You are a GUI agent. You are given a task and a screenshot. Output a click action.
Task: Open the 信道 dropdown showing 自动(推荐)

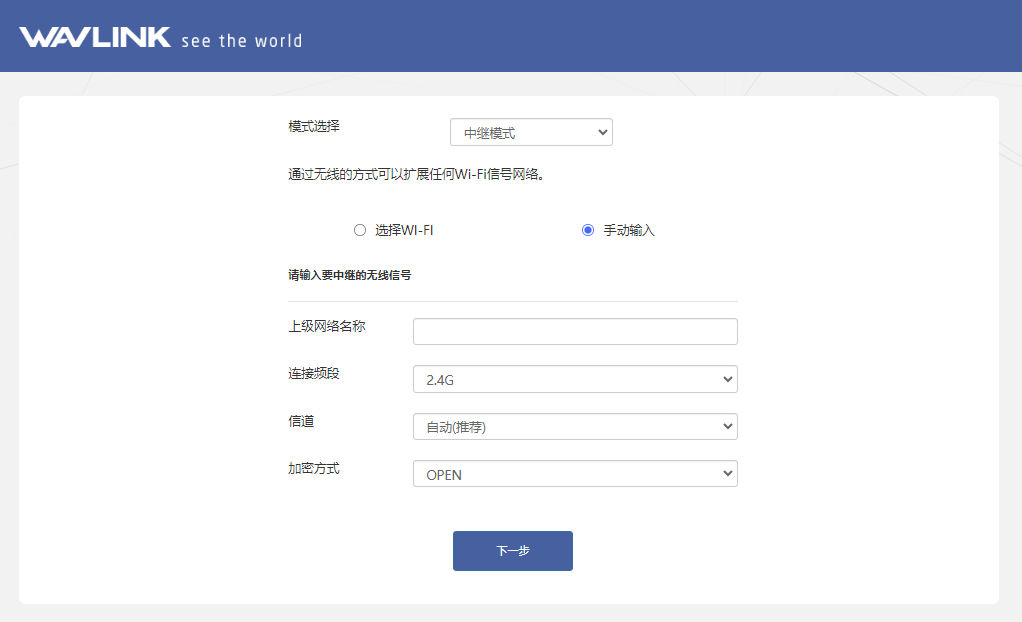[575, 427]
